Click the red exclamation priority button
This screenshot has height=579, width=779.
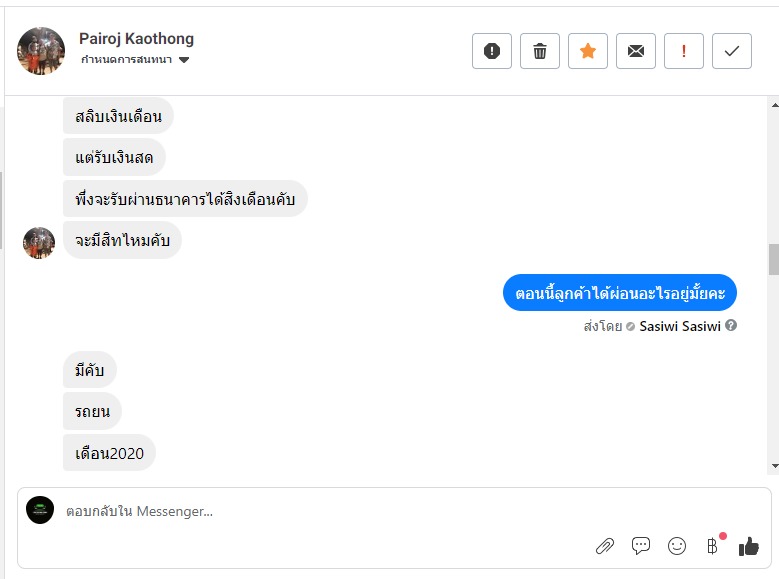pos(684,51)
